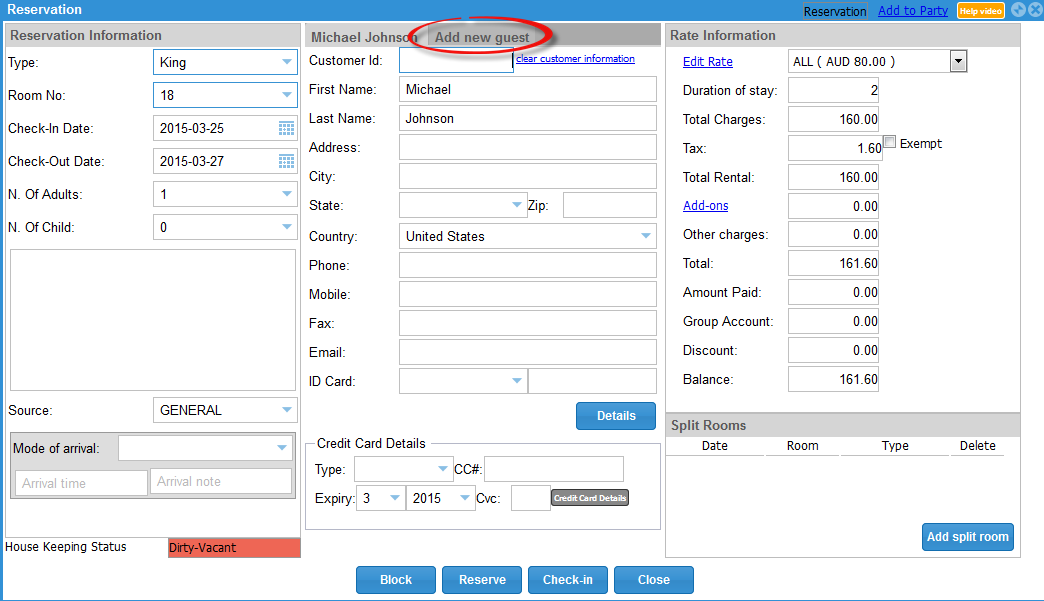Click the Block button
This screenshot has height=601, width=1044.
(395, 580)
